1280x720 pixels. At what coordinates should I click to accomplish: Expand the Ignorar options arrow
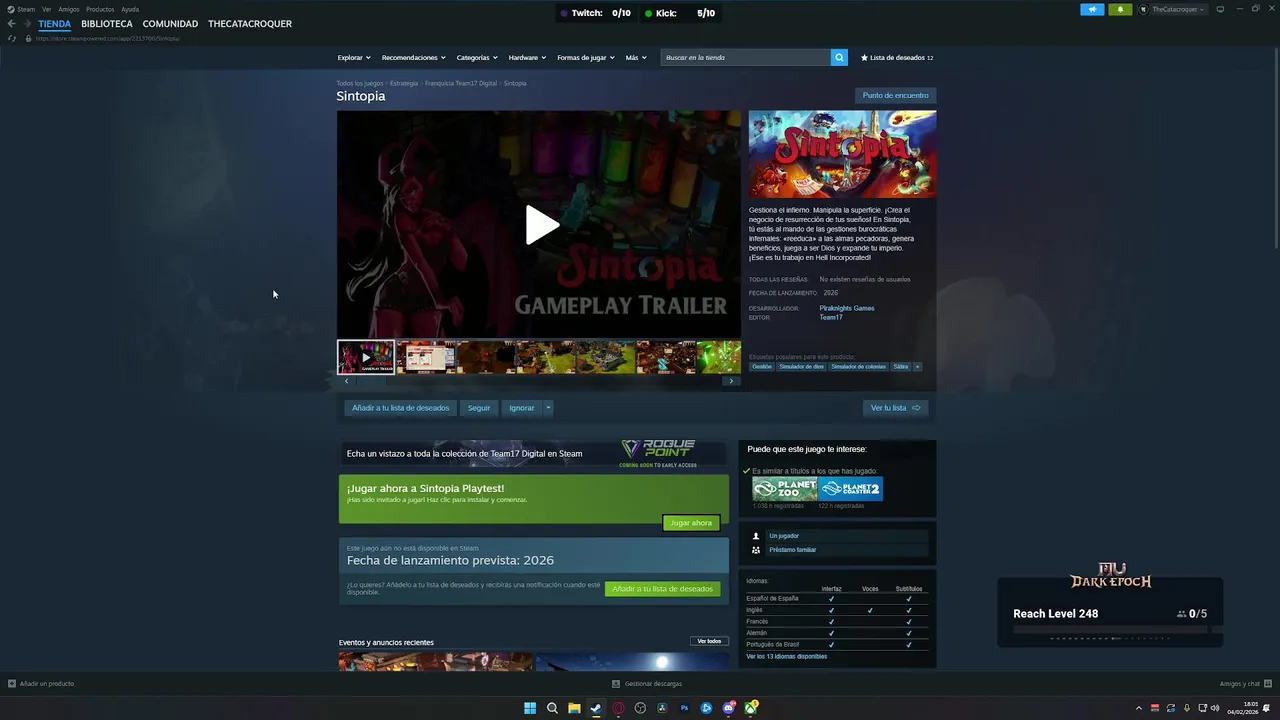pos(548,408)
